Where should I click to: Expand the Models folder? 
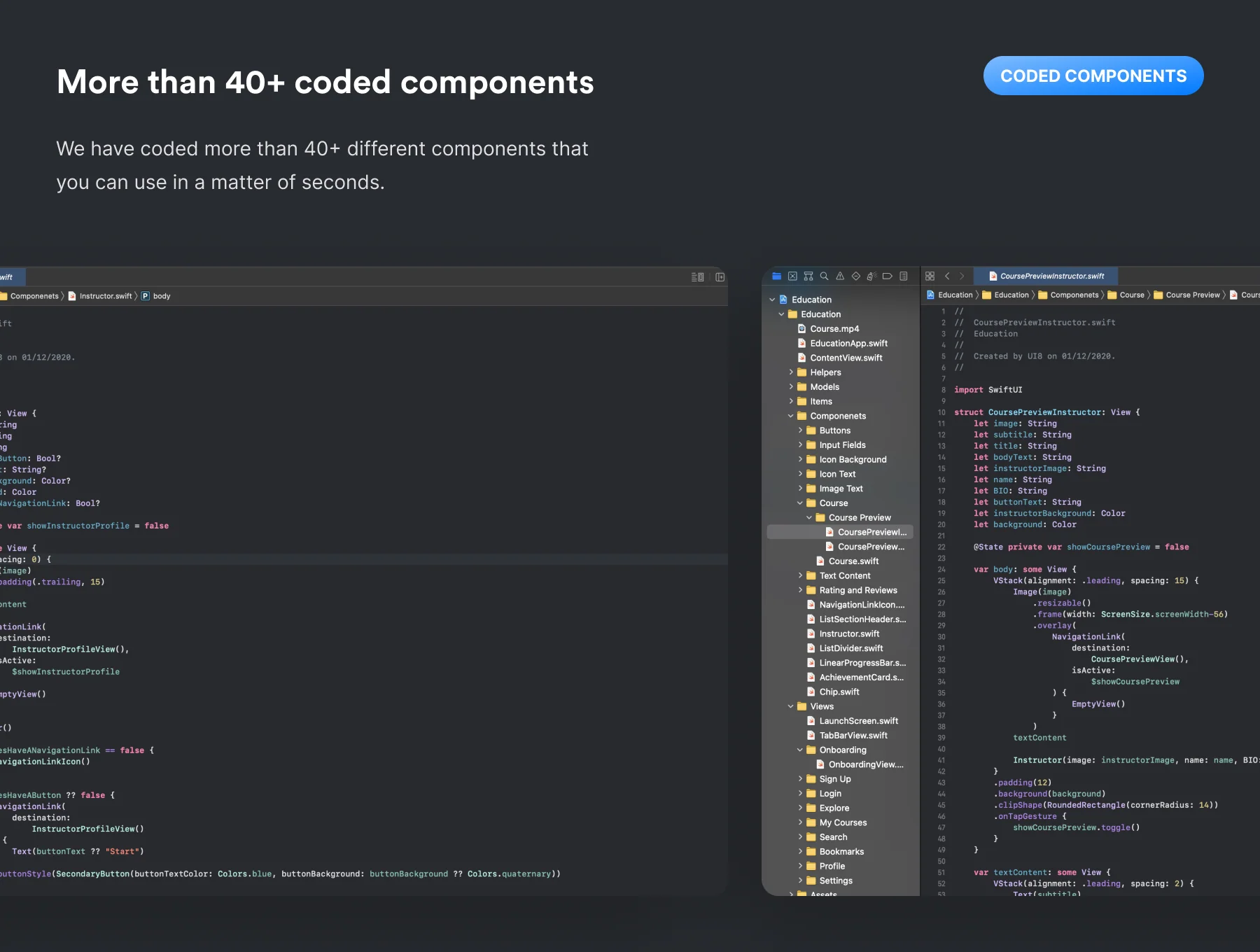coord(791,387)
